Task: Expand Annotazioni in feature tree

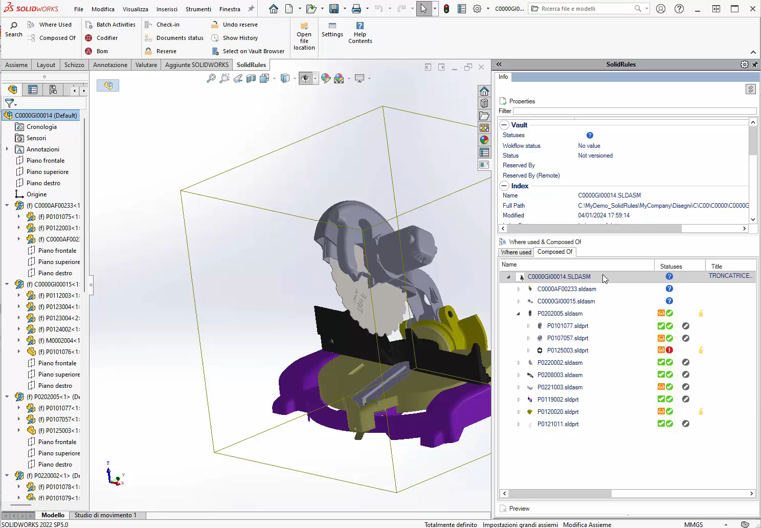Action: click(7, 149)
